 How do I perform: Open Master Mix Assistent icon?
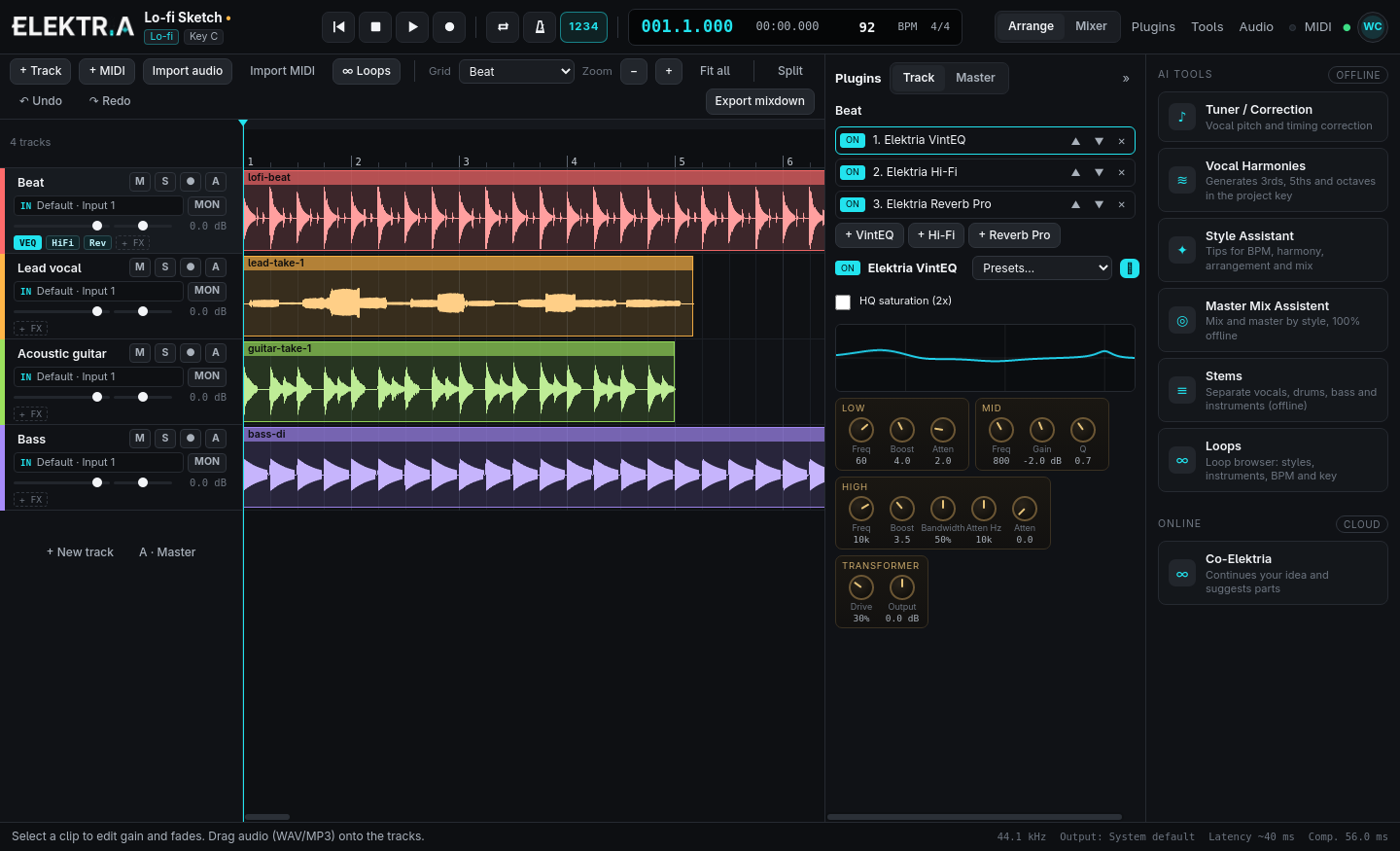click(x=1182, y=320)
